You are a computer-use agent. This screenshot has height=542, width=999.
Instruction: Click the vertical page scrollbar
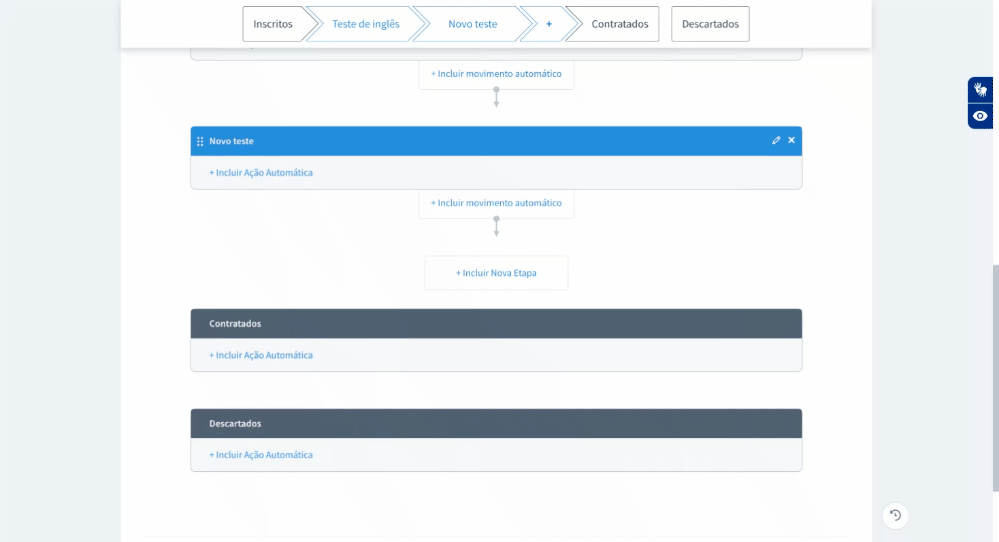995,378
